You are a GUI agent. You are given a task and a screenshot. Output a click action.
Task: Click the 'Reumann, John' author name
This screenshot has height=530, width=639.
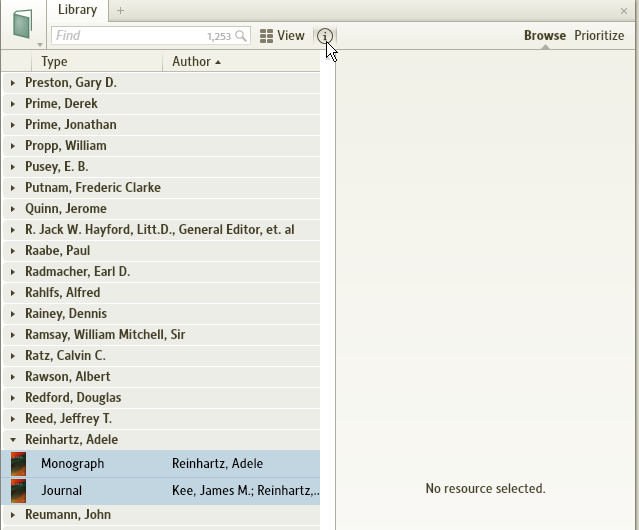click(68, 515)
